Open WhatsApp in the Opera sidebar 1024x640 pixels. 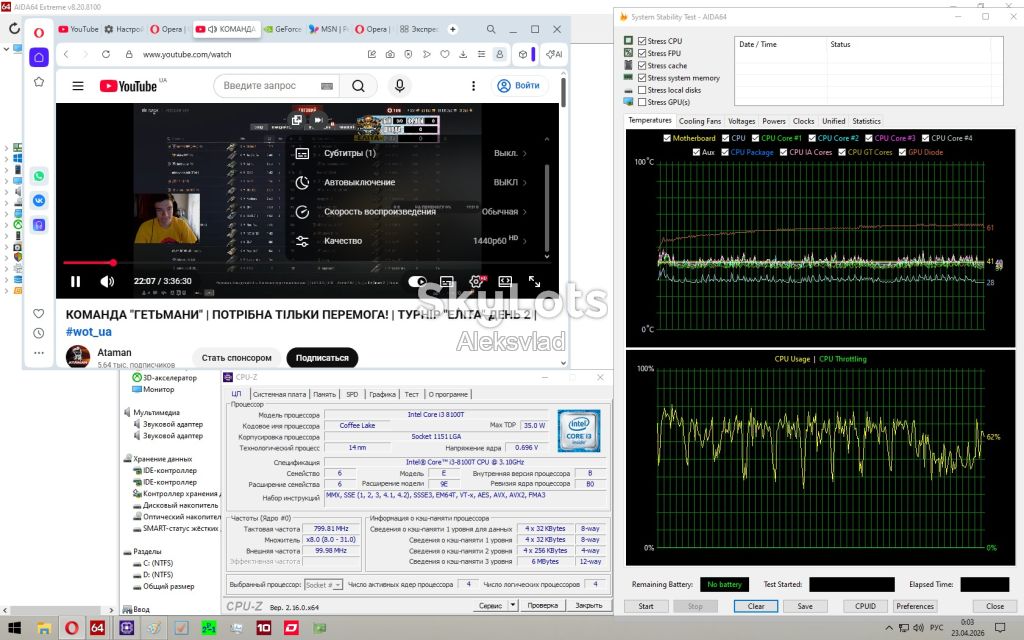[39, 176]
